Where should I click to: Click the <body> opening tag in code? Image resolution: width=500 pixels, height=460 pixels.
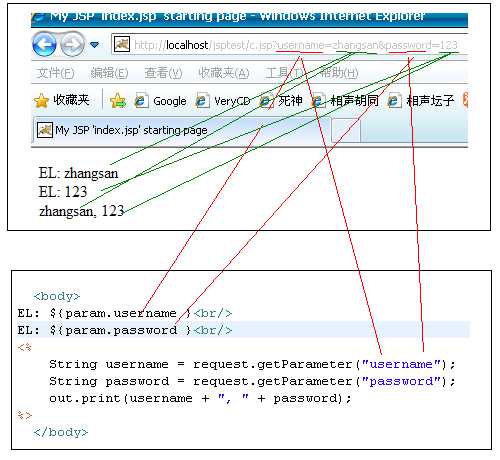pyautogui.click(x=57, y=296)
